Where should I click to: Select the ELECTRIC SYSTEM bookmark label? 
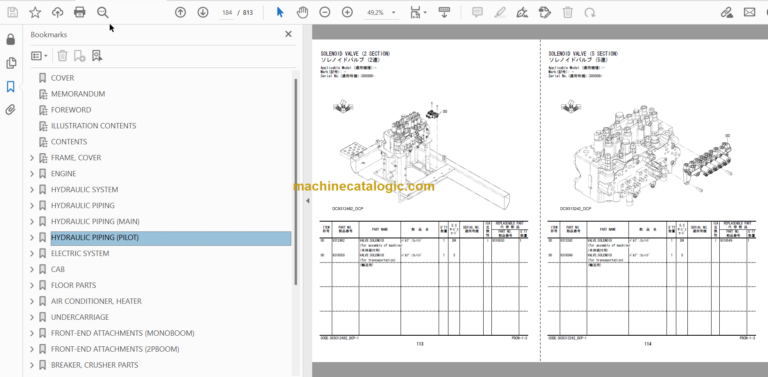click(x=80, y=254)
